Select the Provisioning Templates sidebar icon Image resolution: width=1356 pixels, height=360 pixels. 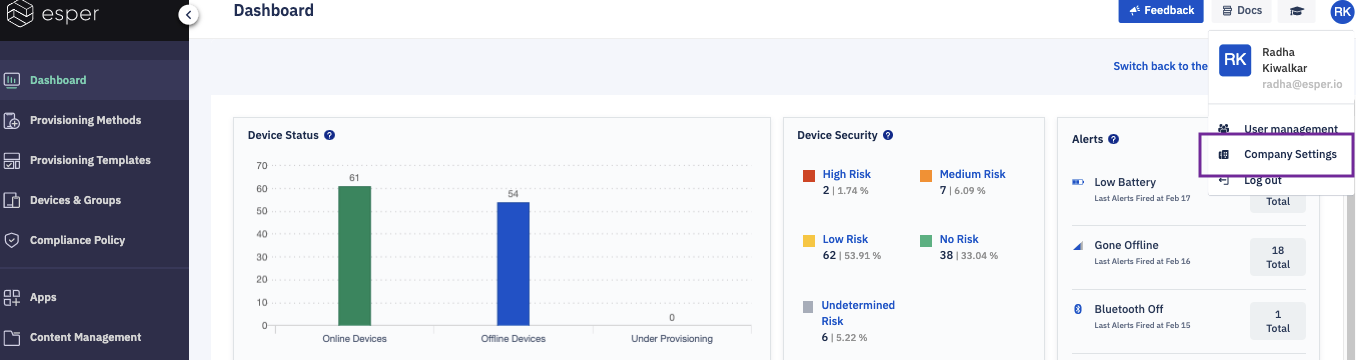click(x=12, y=161)
